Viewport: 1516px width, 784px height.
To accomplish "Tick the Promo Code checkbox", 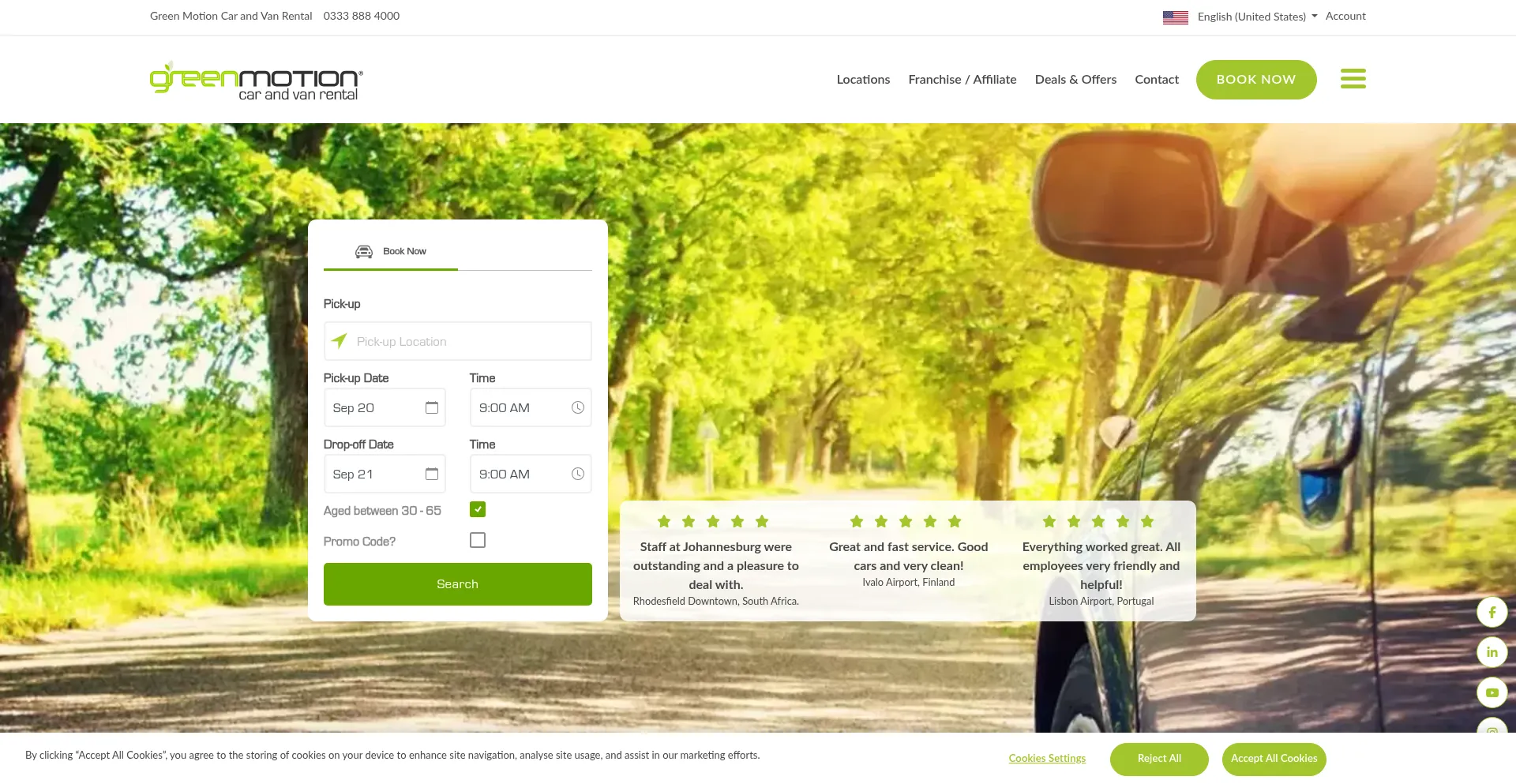I will click(478, 540).
